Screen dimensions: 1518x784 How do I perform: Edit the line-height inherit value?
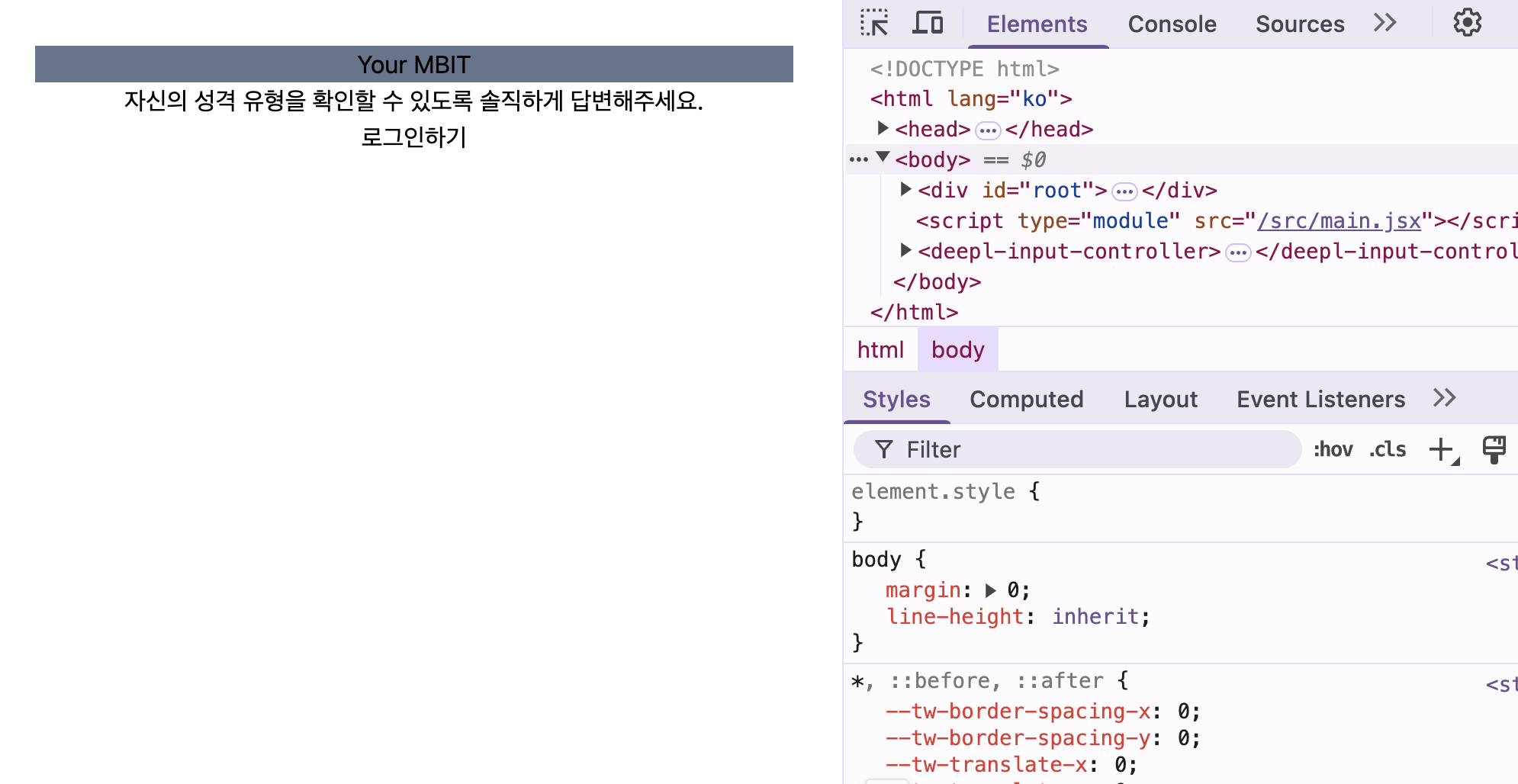[x=1095, y=616]
